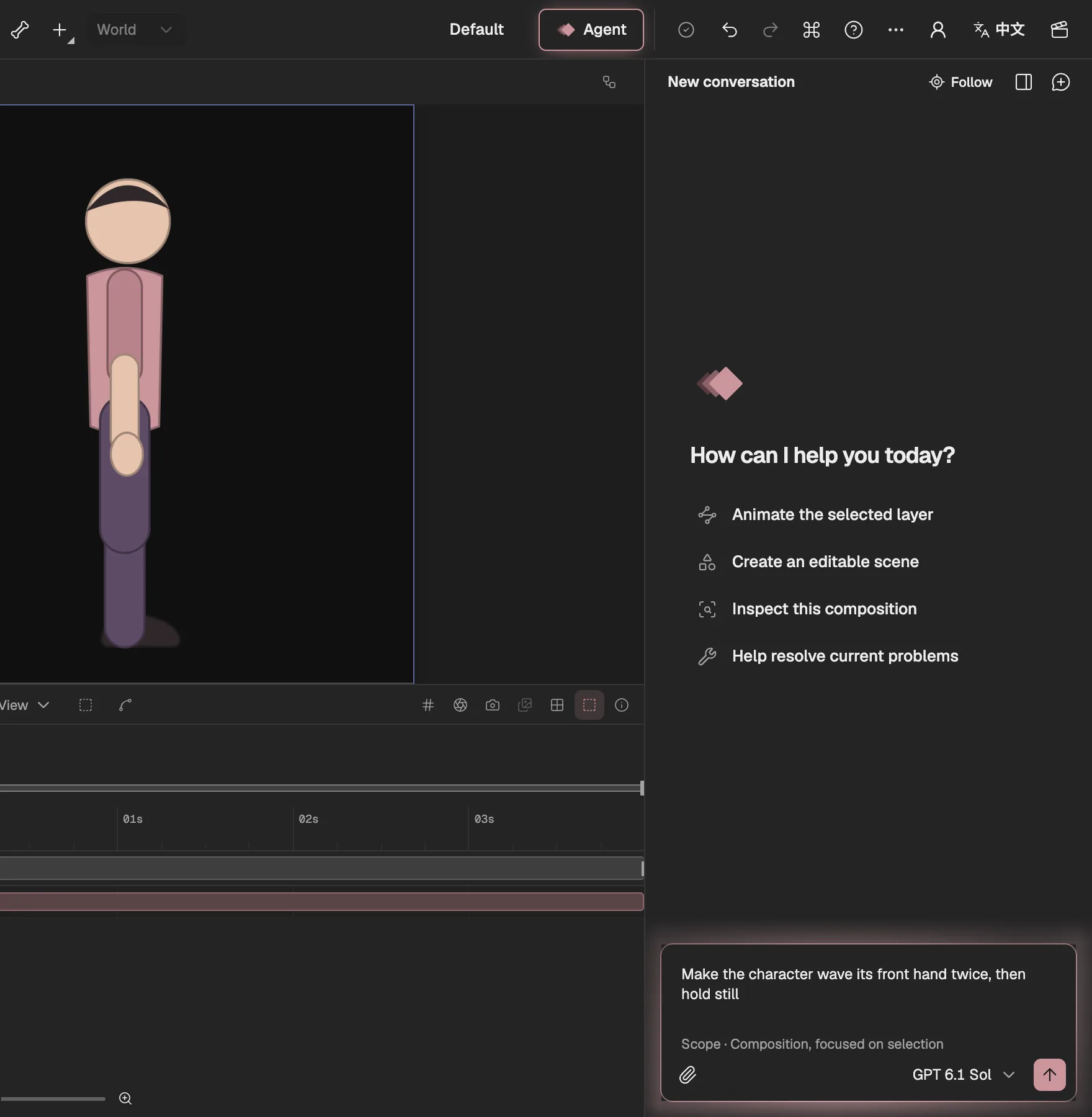This screenshot has width=1092, height=1117.
Task: Toggle the layout guides grid icon
Action: pos(557,705)
